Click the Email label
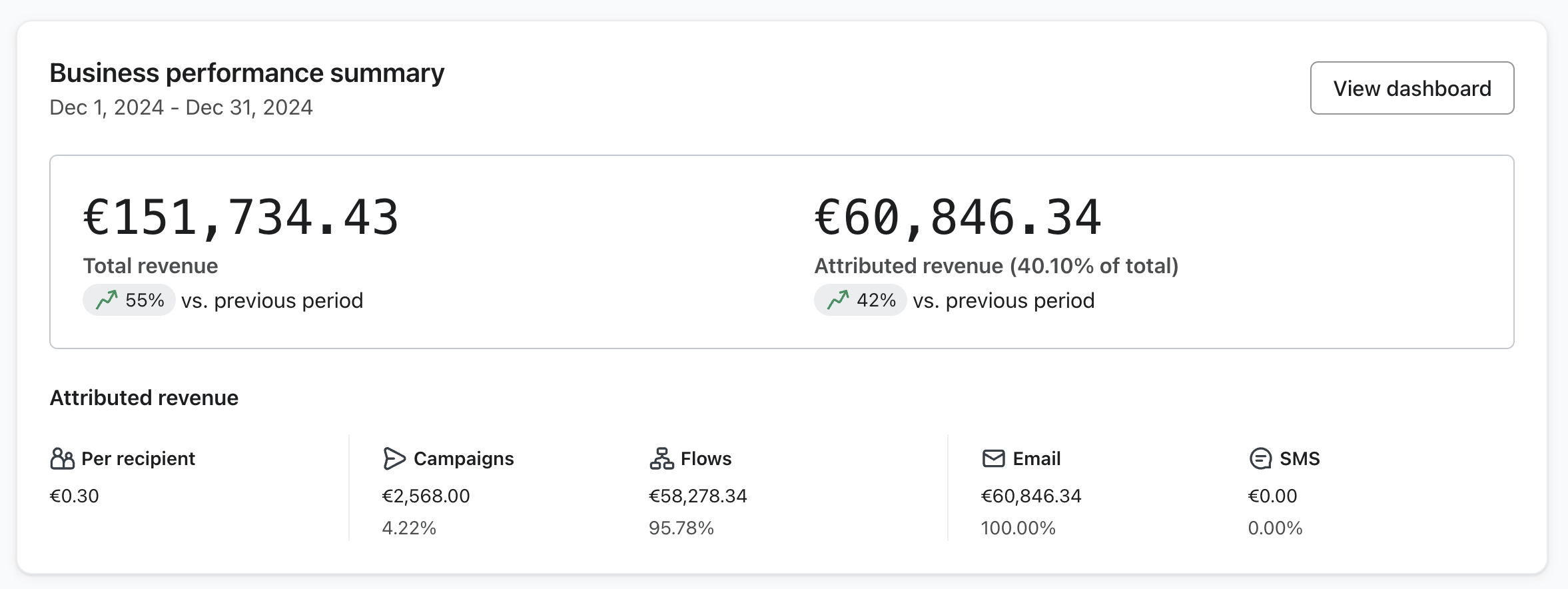 coord(1036,459)
